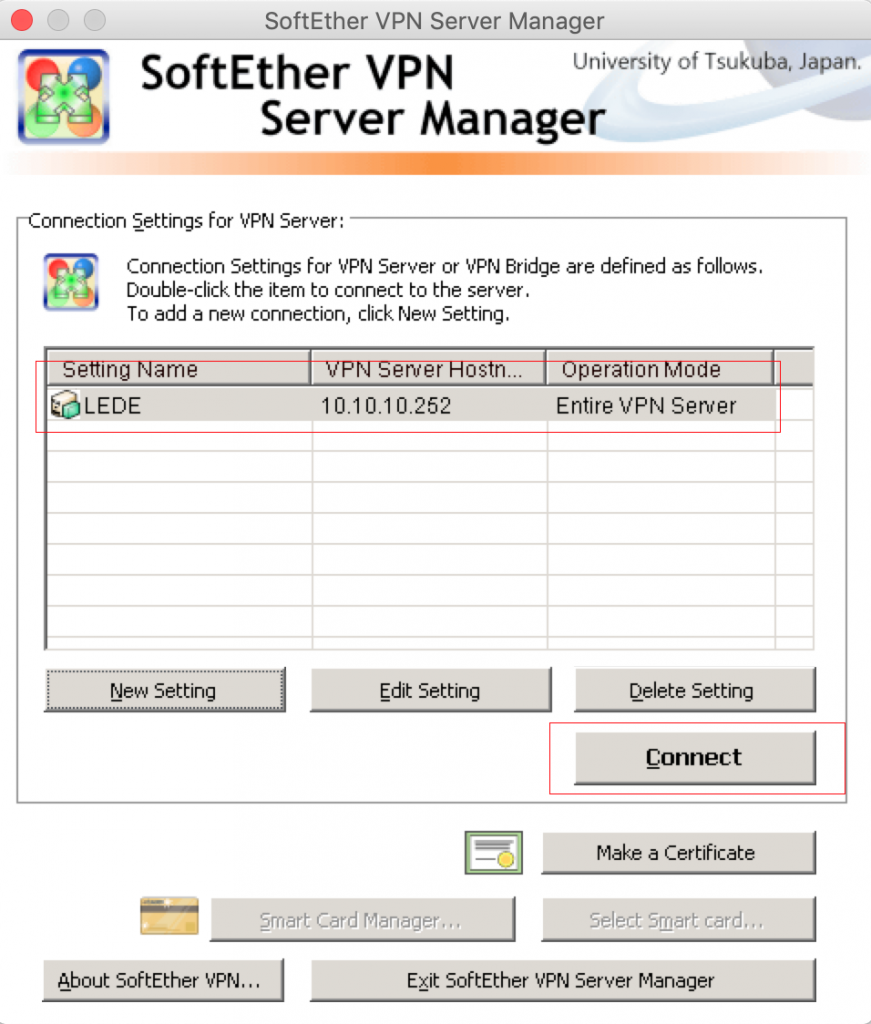Create a New Setting
Image resolution: width=871 pixels, height=1024 pixels.
tap(165, 690)
